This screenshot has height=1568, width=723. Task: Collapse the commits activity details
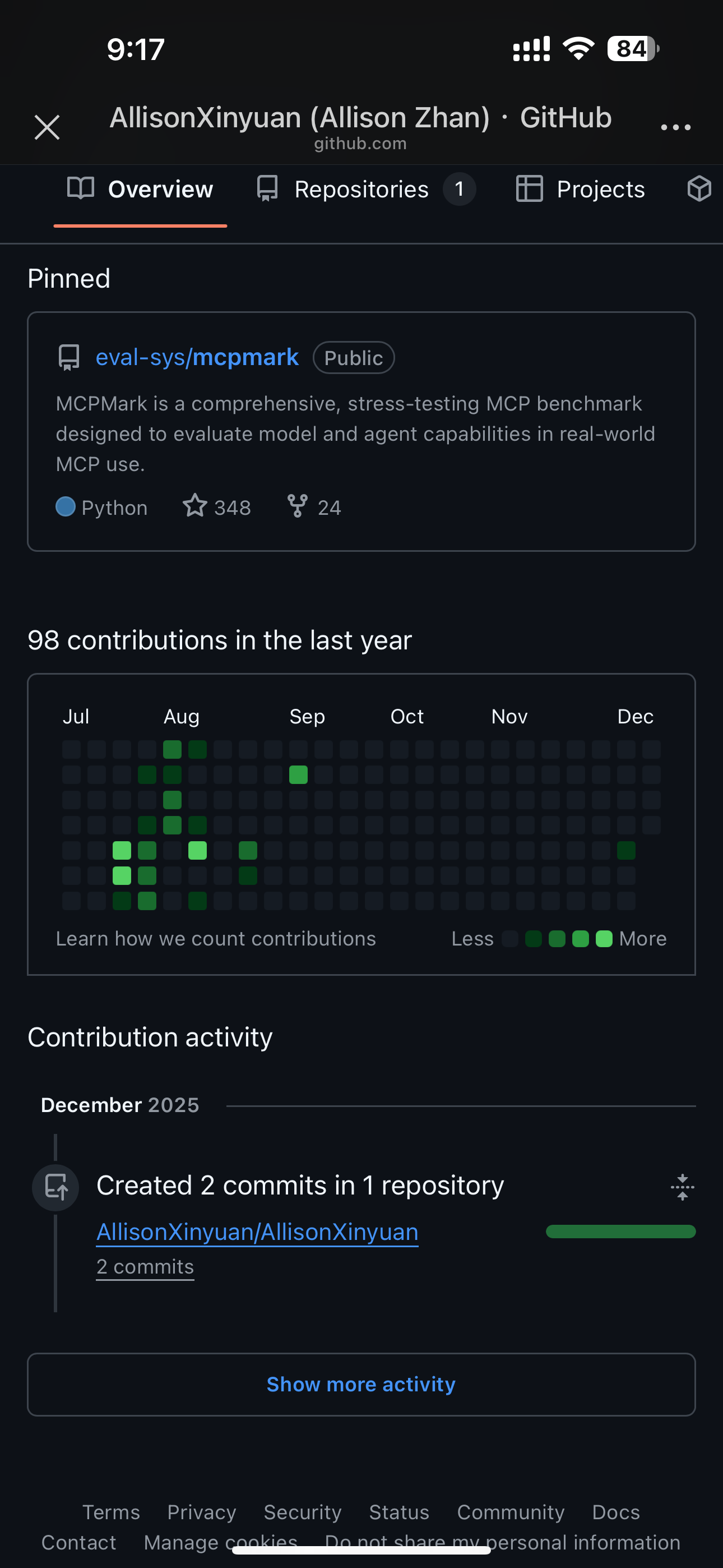click(682, 1186)
